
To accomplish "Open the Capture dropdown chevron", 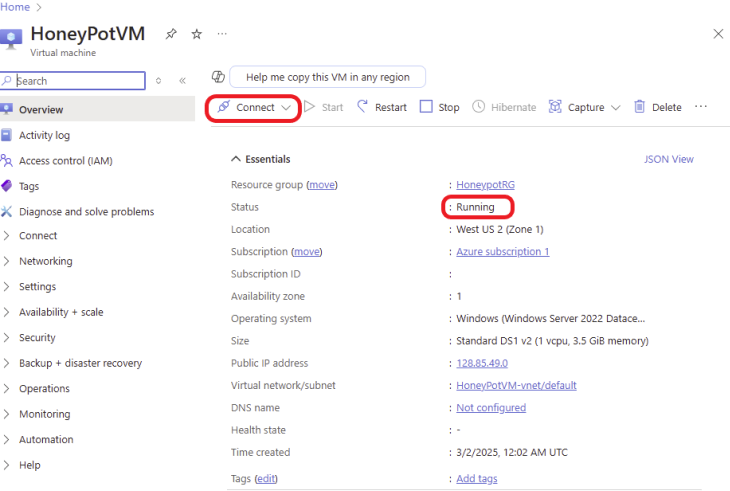I will 615,108.
